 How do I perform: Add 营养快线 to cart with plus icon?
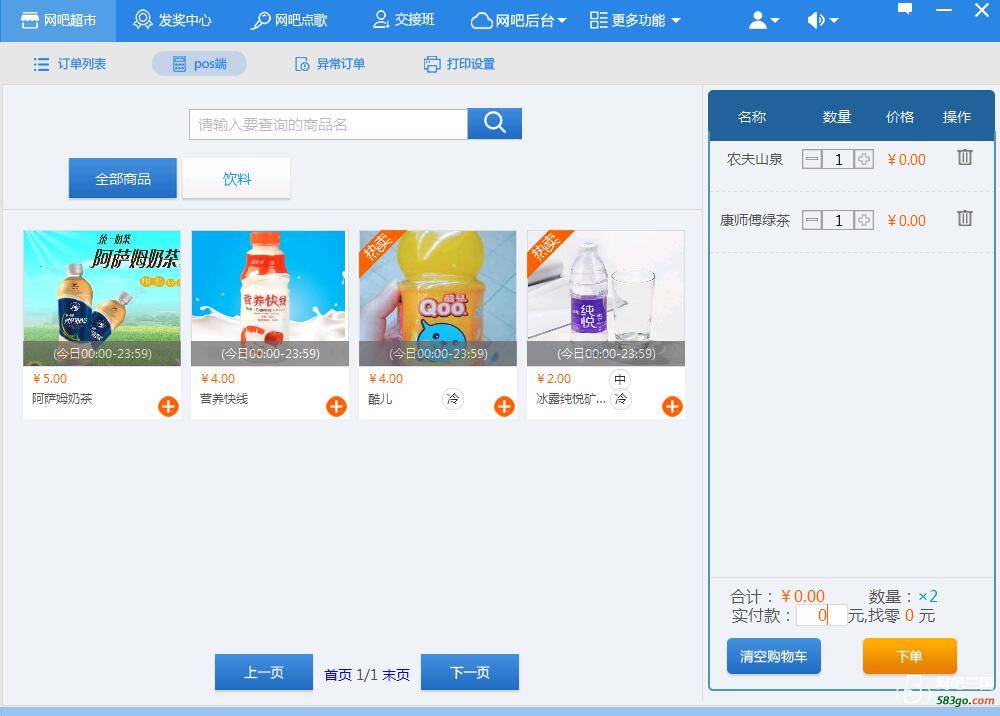click(x=337, y=406)
